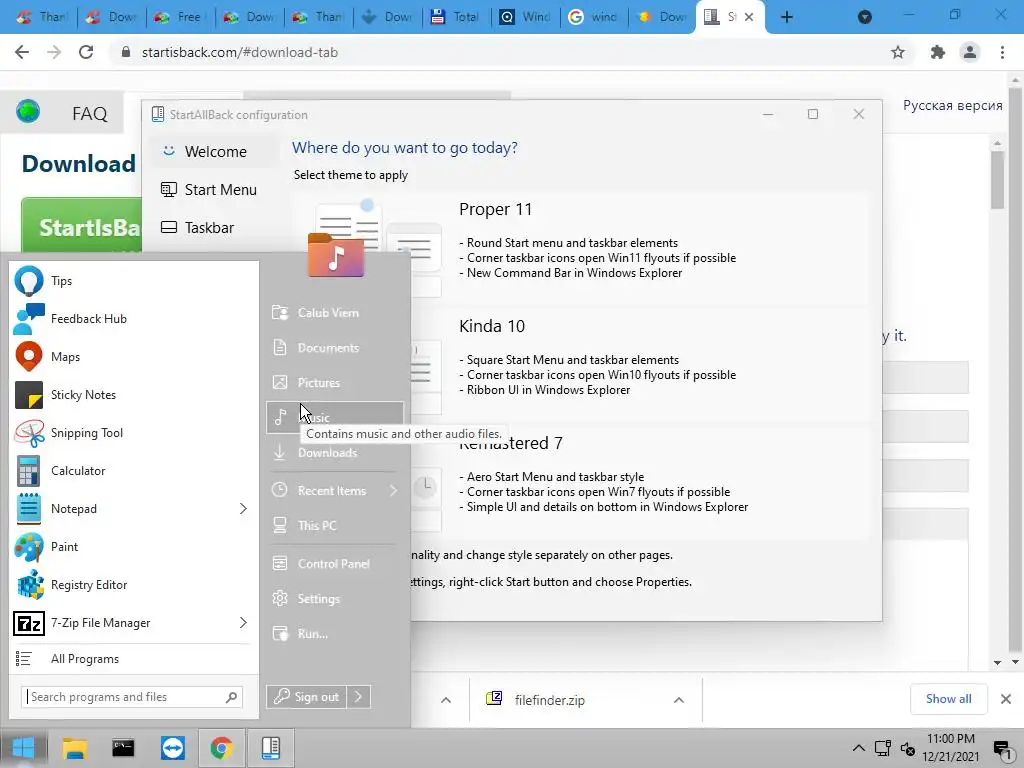Close the active StartIsBack browser tab
The image size is (1024, 768).
749,17
